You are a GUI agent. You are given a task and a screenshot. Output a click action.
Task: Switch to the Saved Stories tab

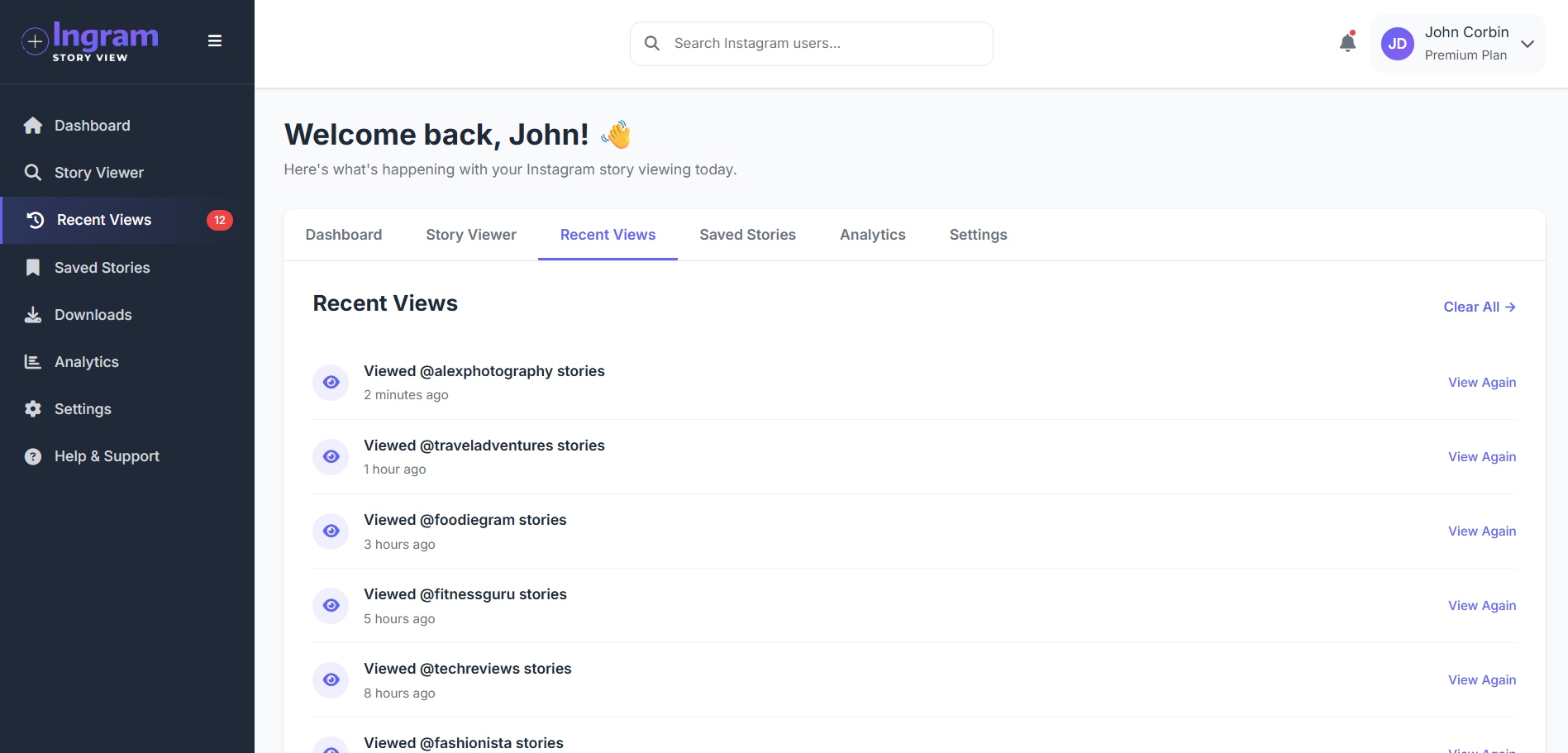click(747, 235)
